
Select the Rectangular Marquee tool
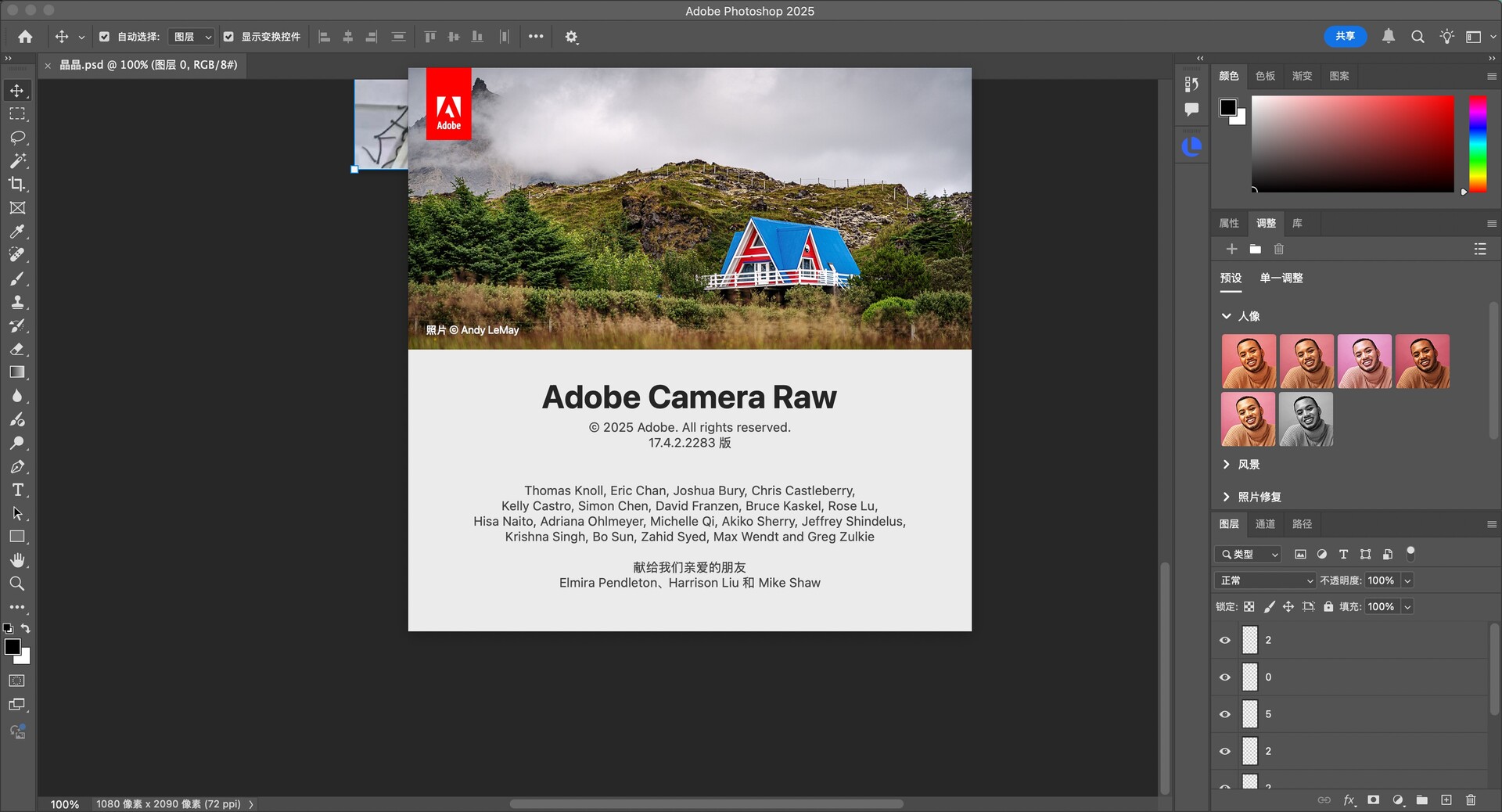(17, 114)
